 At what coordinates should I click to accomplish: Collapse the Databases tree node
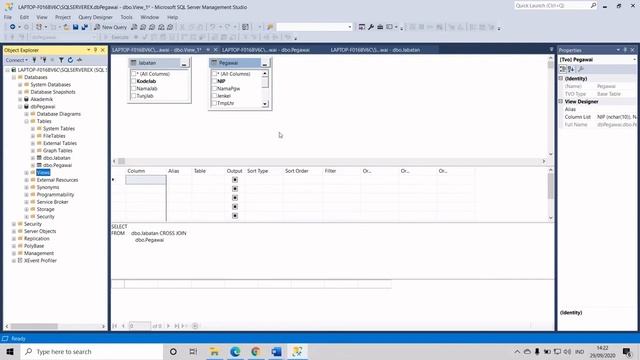(13, 77)
